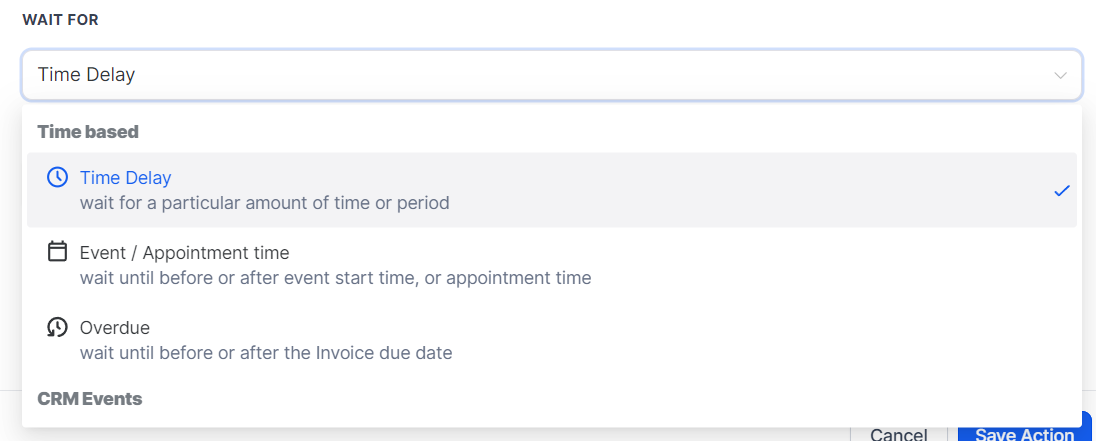This screenshot has height=441, width=1096.
Task: Click the Save Action button
Action: click(1024, 434)
